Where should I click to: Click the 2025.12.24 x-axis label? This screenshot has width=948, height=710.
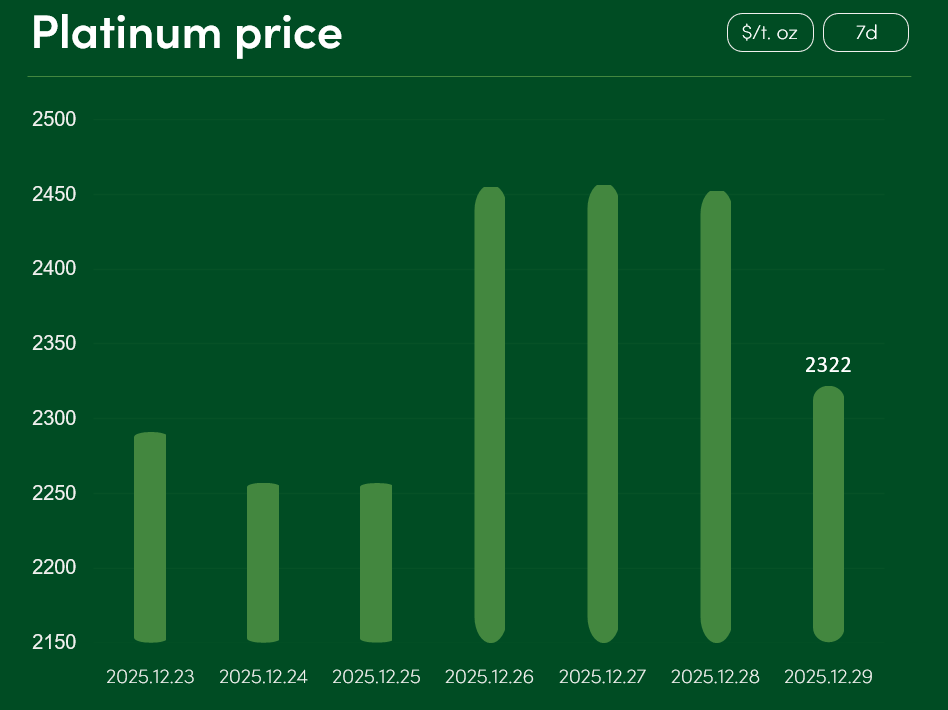point(263,677)
